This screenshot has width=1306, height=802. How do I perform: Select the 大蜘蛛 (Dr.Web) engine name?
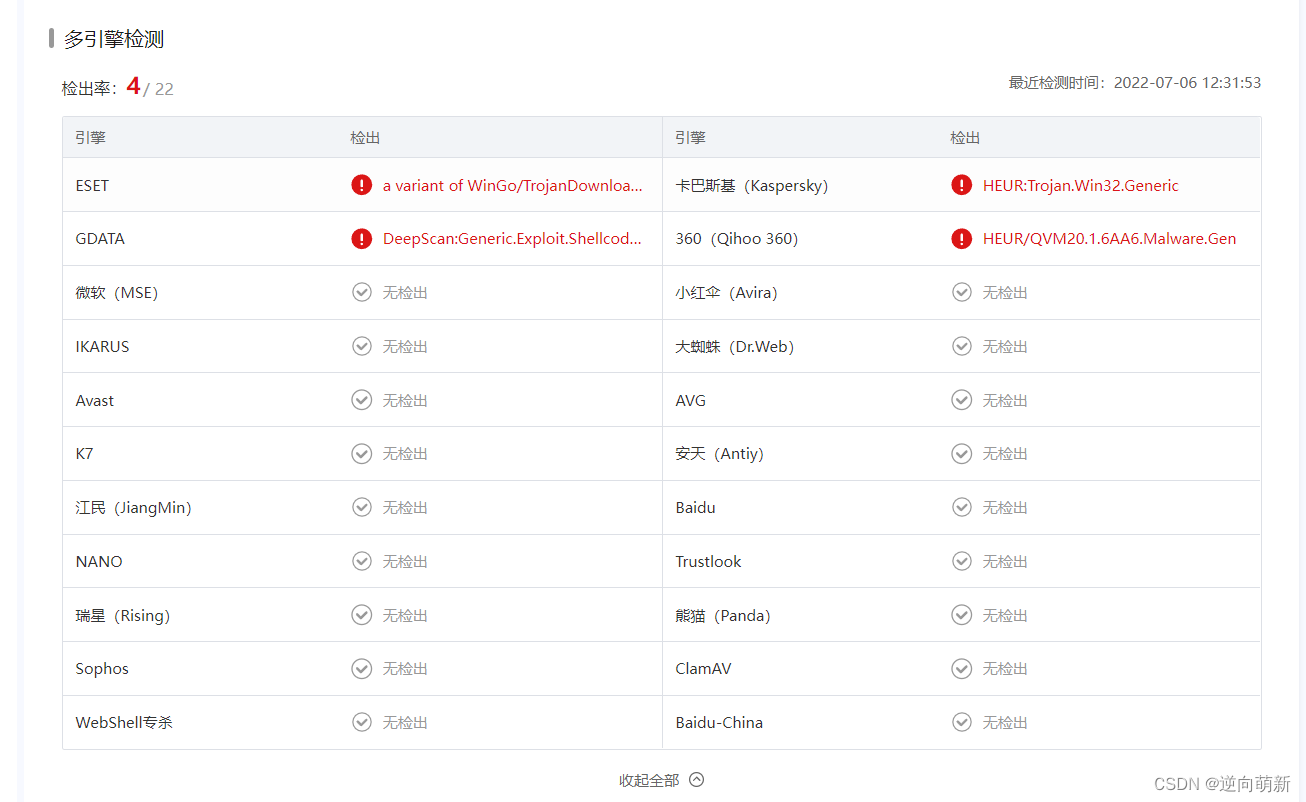pyautogui.click(x=735, y=346)
